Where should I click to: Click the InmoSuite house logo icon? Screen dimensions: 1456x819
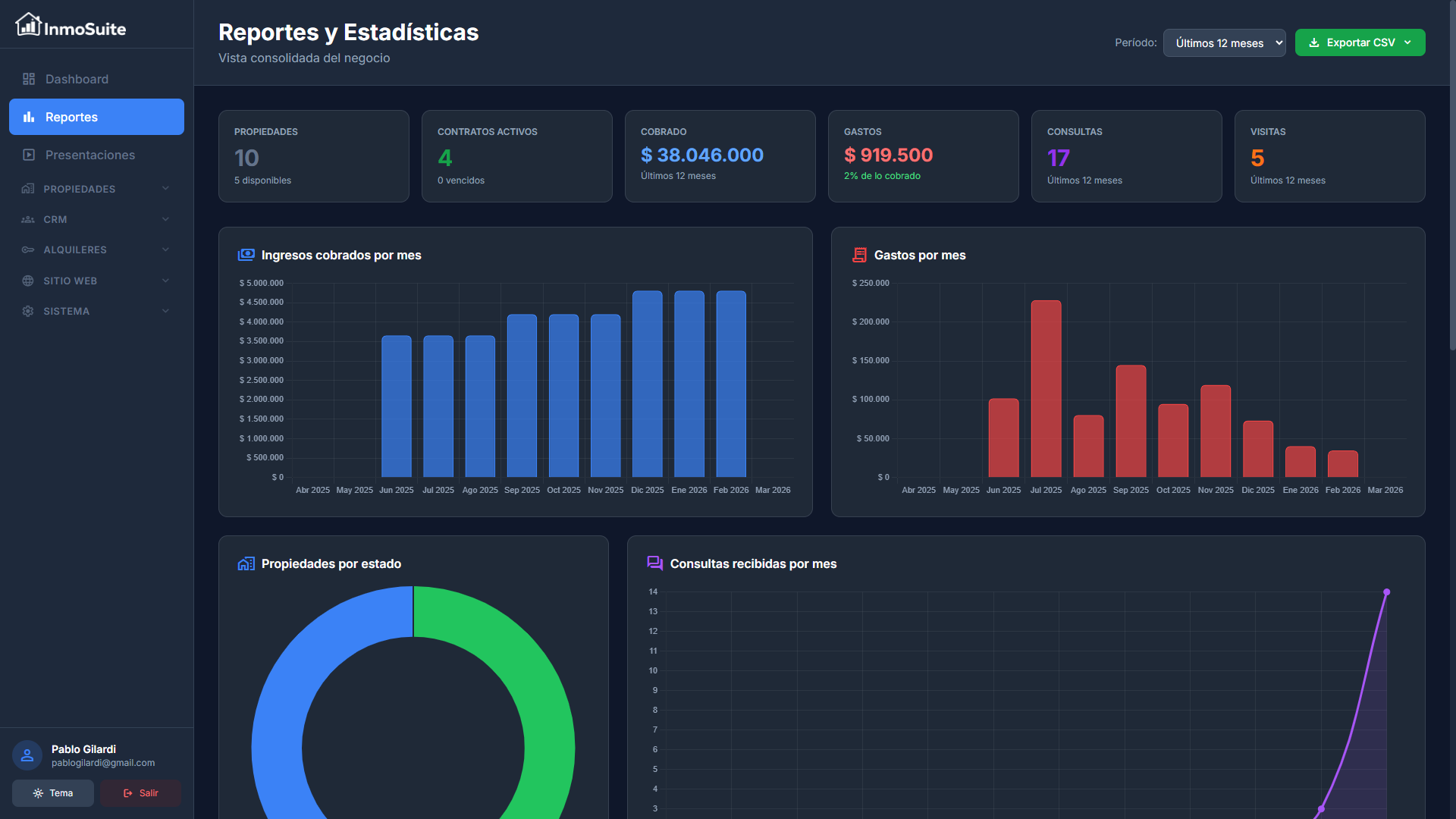pos(28,25)
